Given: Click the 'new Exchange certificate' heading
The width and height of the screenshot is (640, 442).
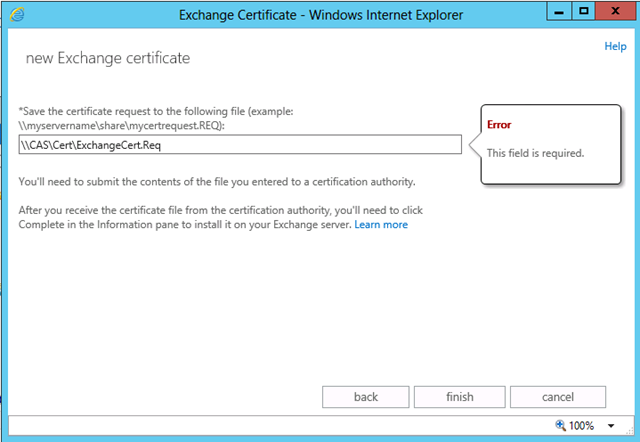Looking at the screenshot, I should pos(108,58).
